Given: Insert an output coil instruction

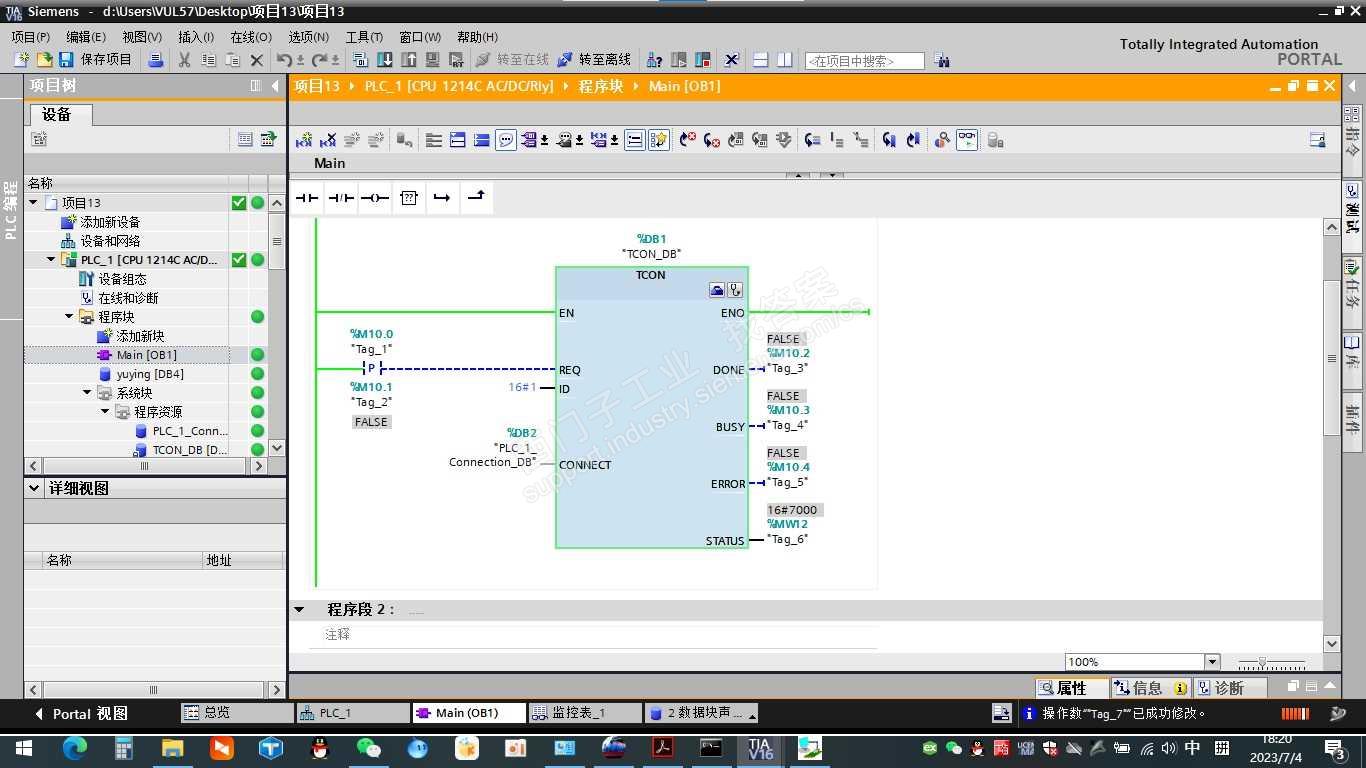Looking at the screenshot, I should (x=375, y=198).
